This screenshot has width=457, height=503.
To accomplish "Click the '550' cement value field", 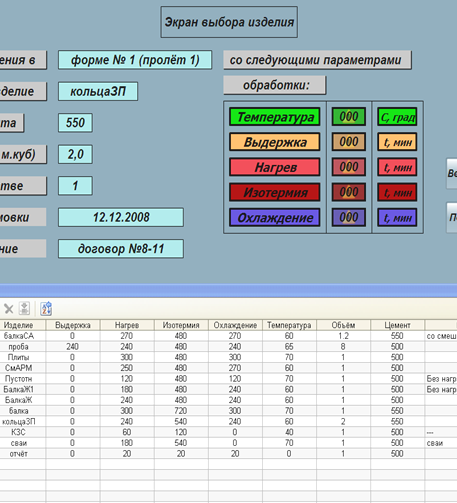I will tap(75, 123).
